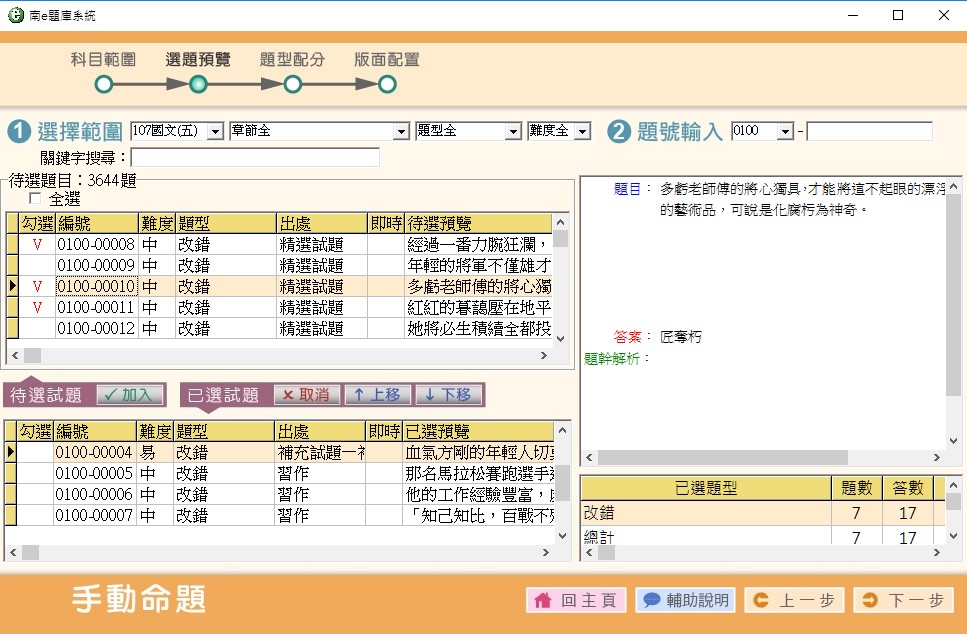This screenshot has width=967, height=634.
Task: Switch to the 已選試題 tab
Action: 223,395
